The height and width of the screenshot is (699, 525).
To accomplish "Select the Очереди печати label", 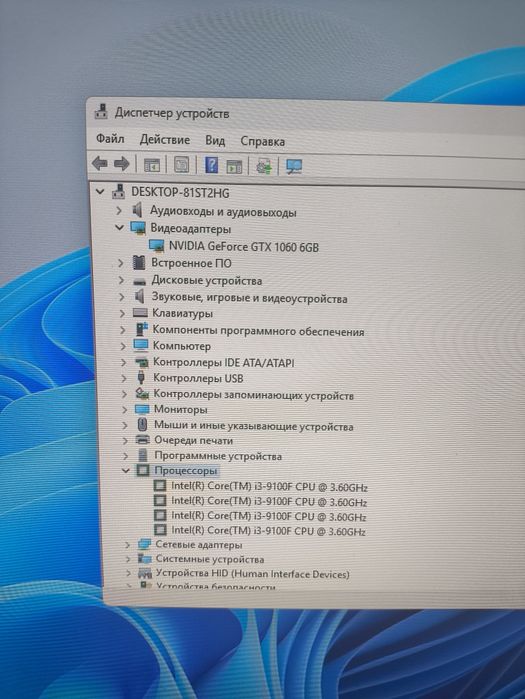I will coord(193,440).
